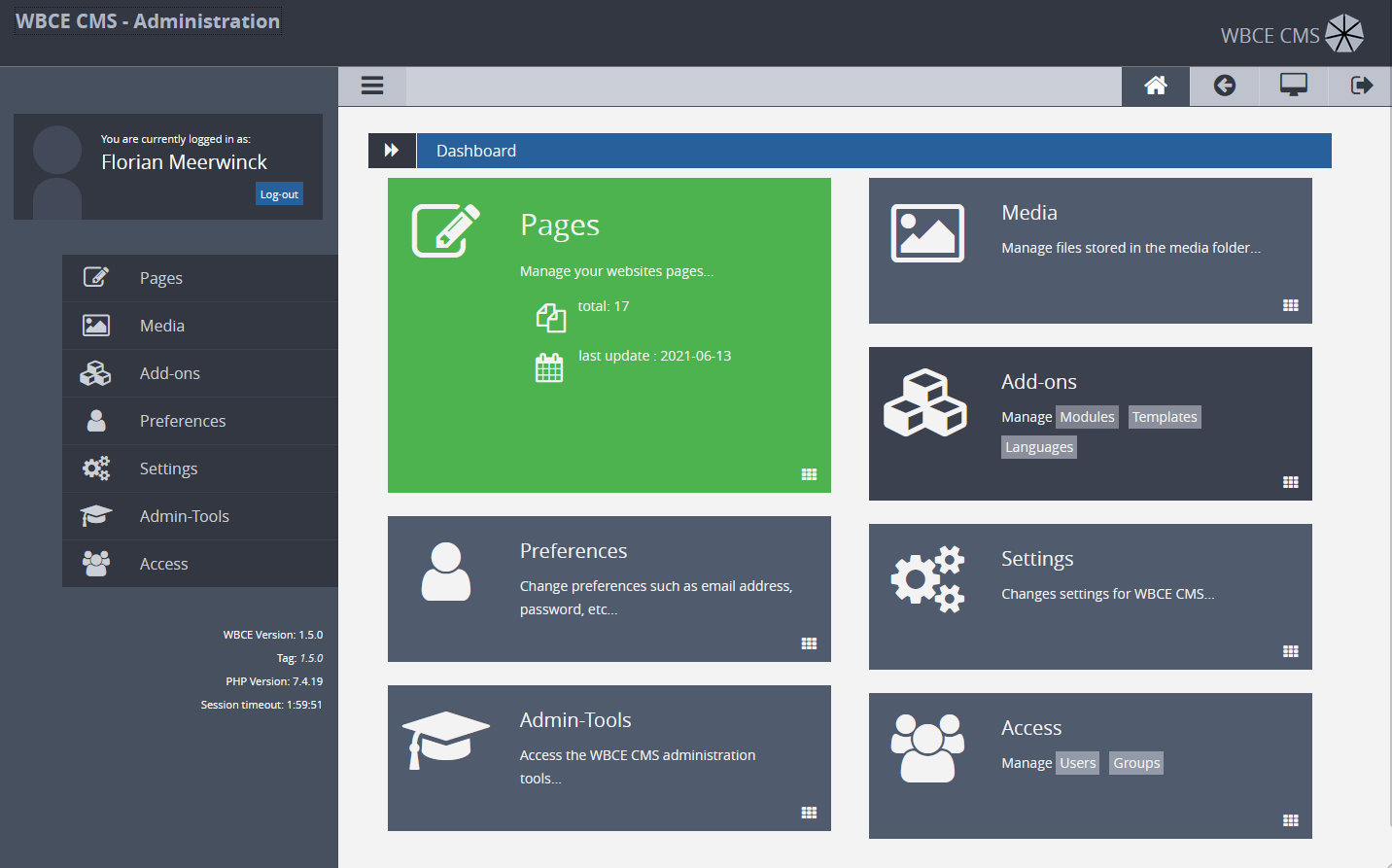Click 'last update : 2021-06-13' text
The image size is (1392, 868).
654,356
